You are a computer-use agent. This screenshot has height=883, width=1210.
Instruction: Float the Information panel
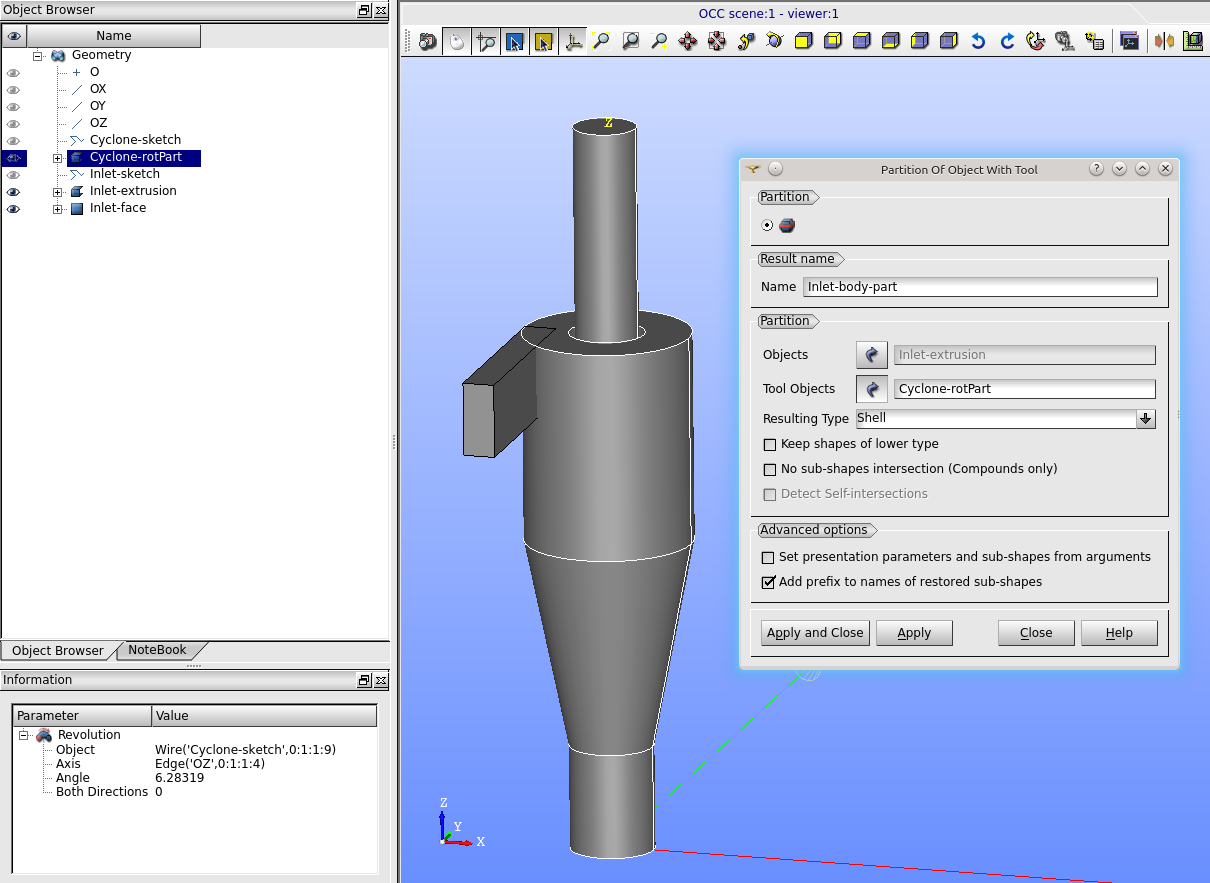(364, 680)
